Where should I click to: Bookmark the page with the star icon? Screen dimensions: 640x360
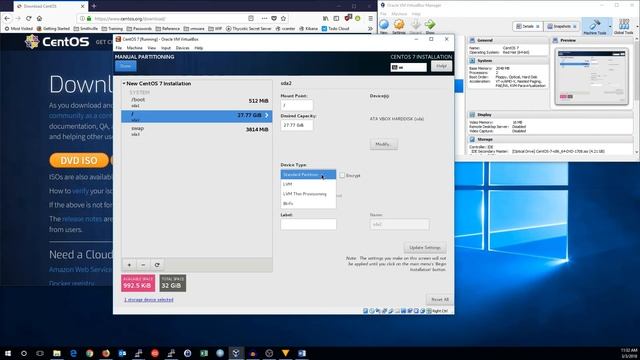coord(283,18)
